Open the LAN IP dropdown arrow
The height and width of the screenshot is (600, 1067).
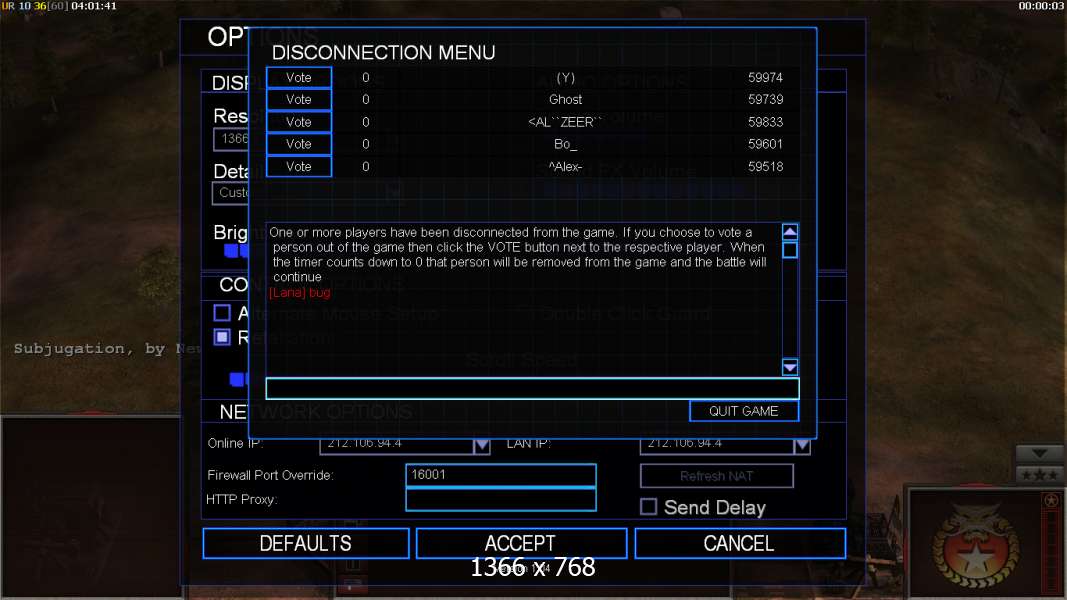click(x=802, y=446)
